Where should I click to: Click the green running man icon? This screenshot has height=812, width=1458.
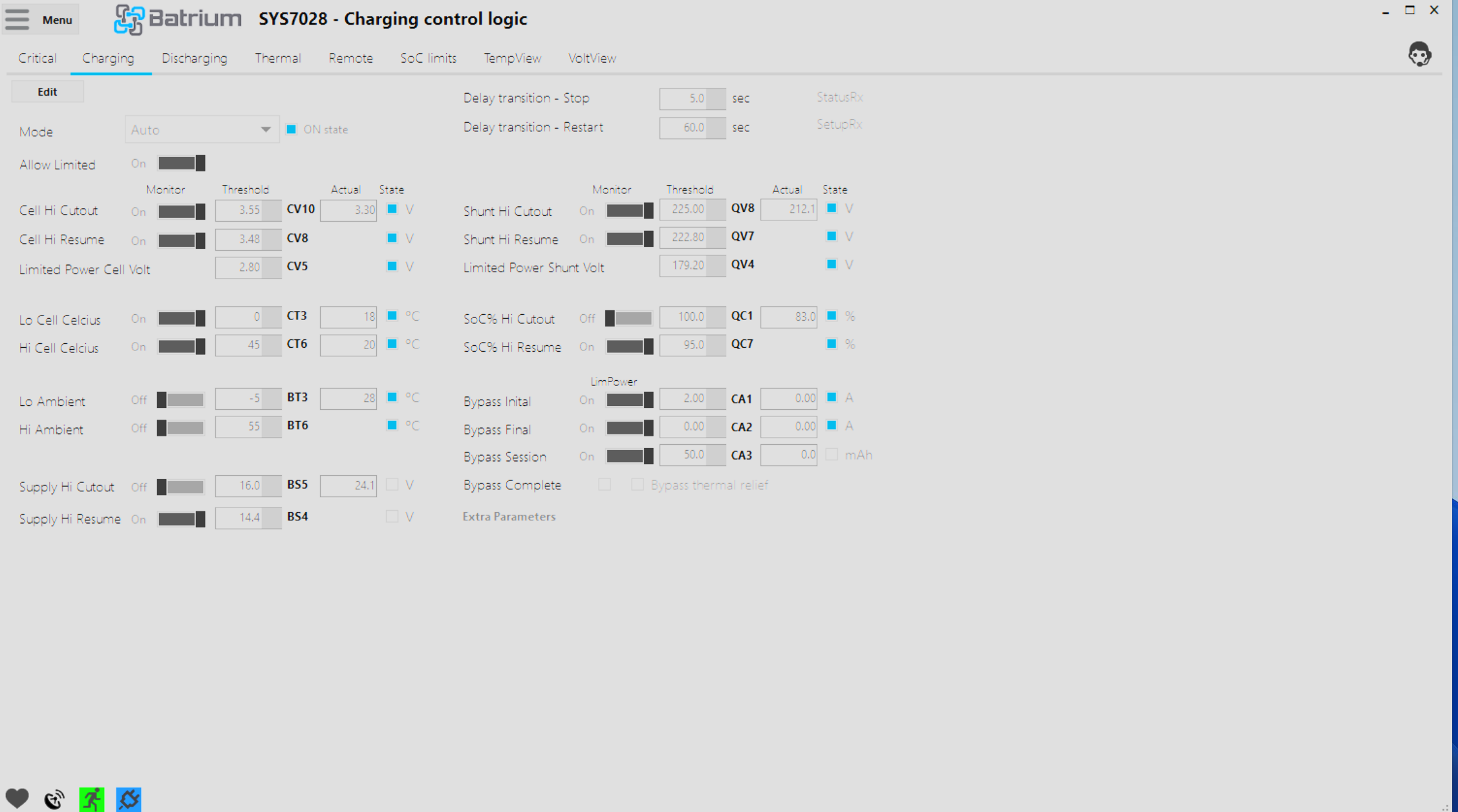[x=92, y=799]
